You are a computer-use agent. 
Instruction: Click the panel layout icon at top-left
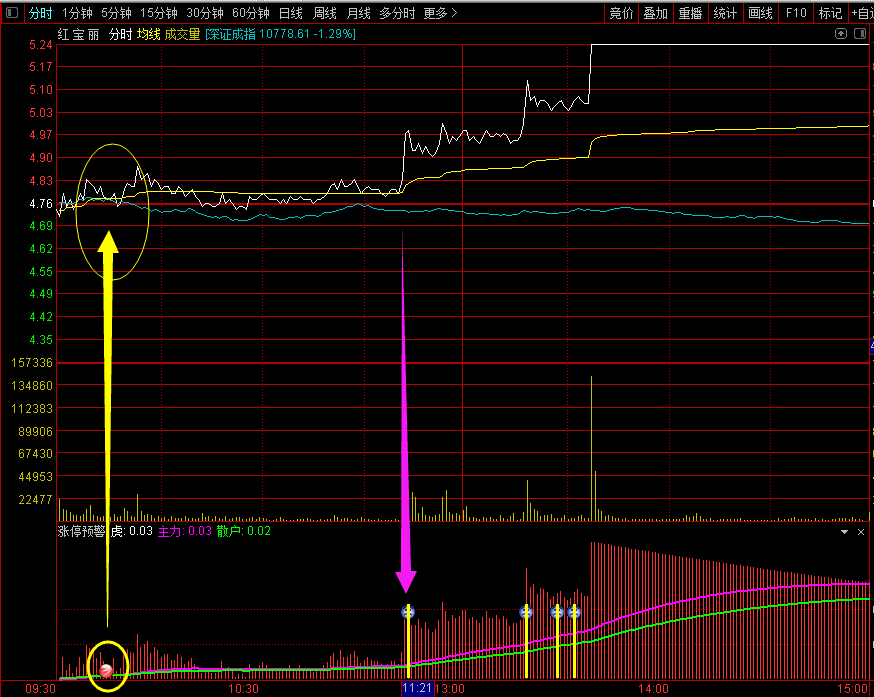(11, 14)
